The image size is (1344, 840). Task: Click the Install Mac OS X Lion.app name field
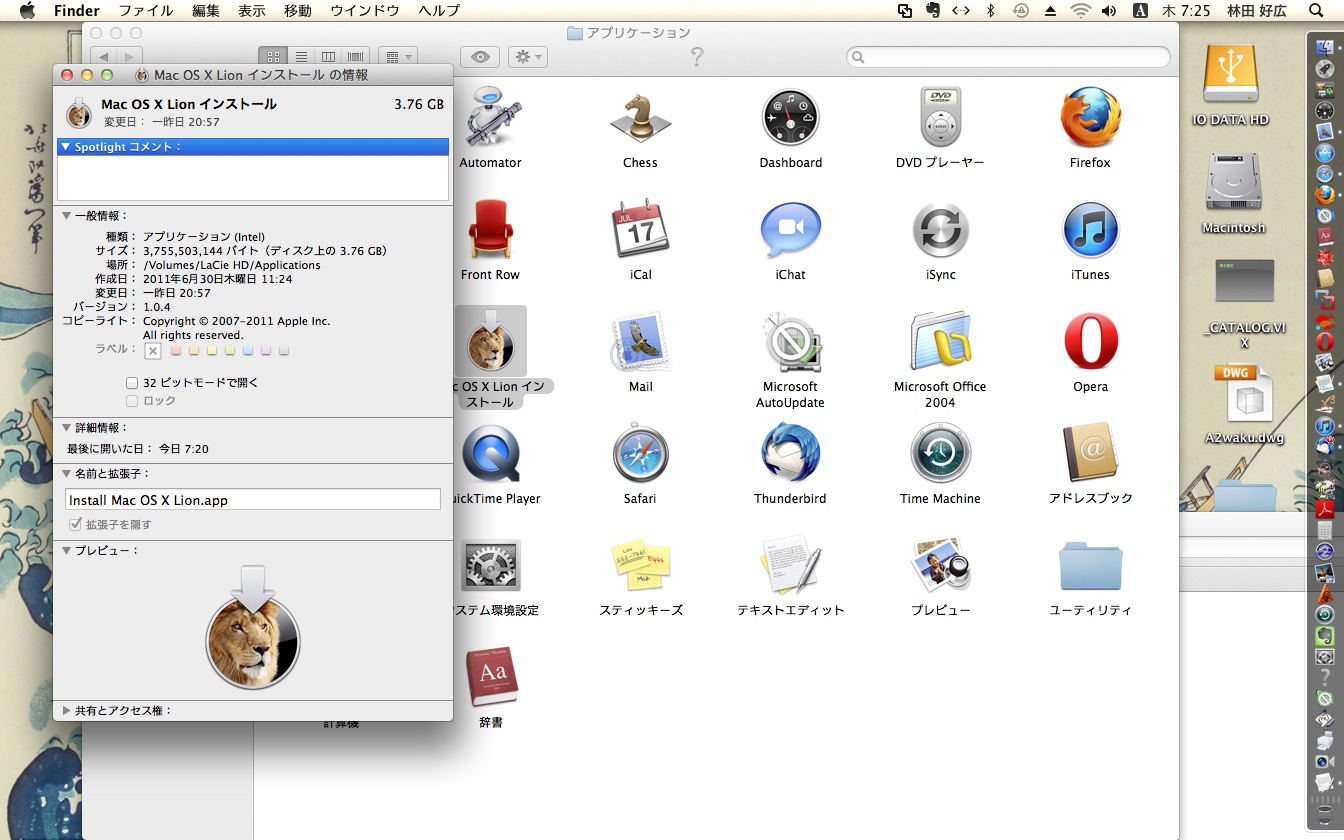point(253,499)
